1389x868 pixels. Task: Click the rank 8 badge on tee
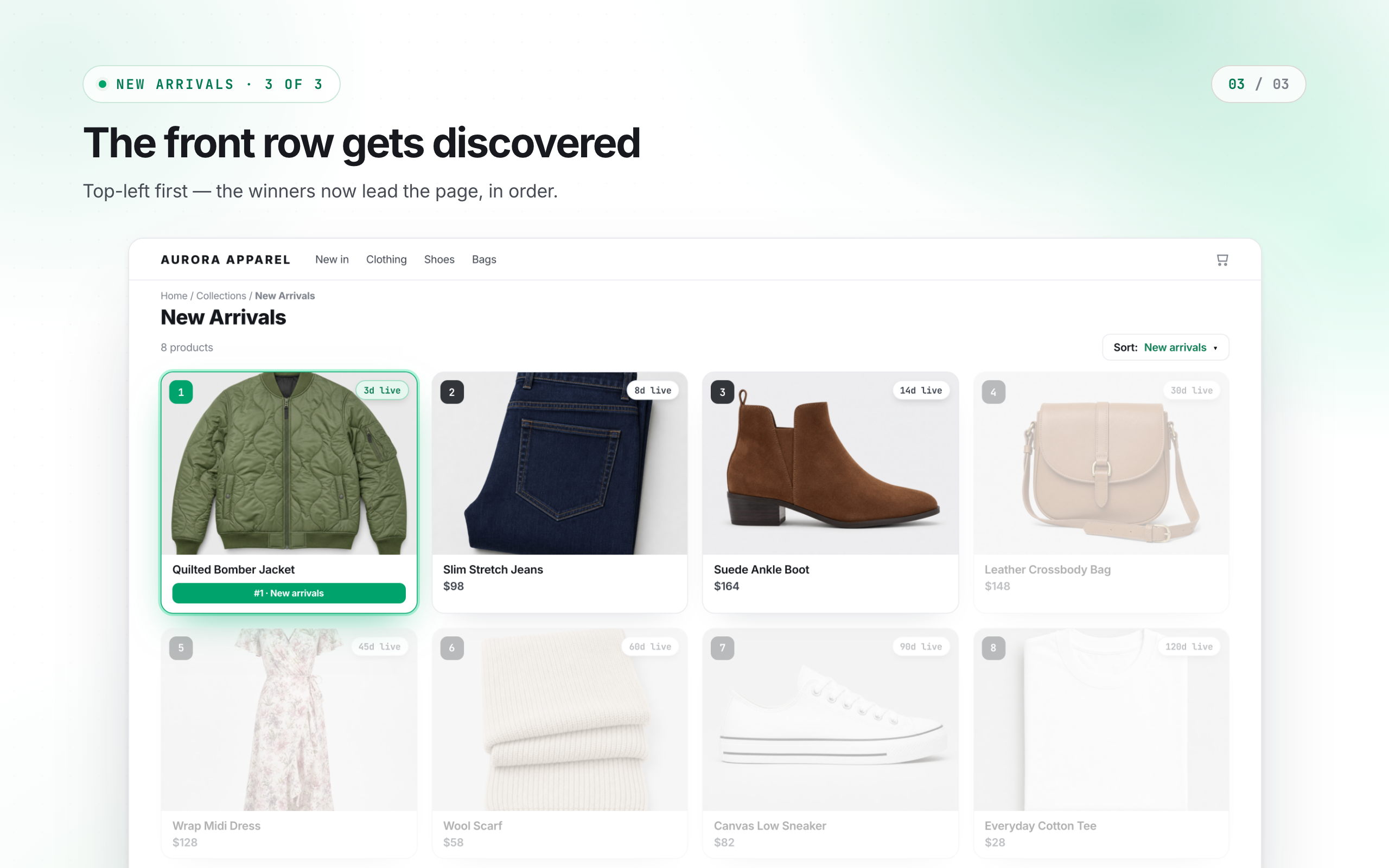[993, 648]
